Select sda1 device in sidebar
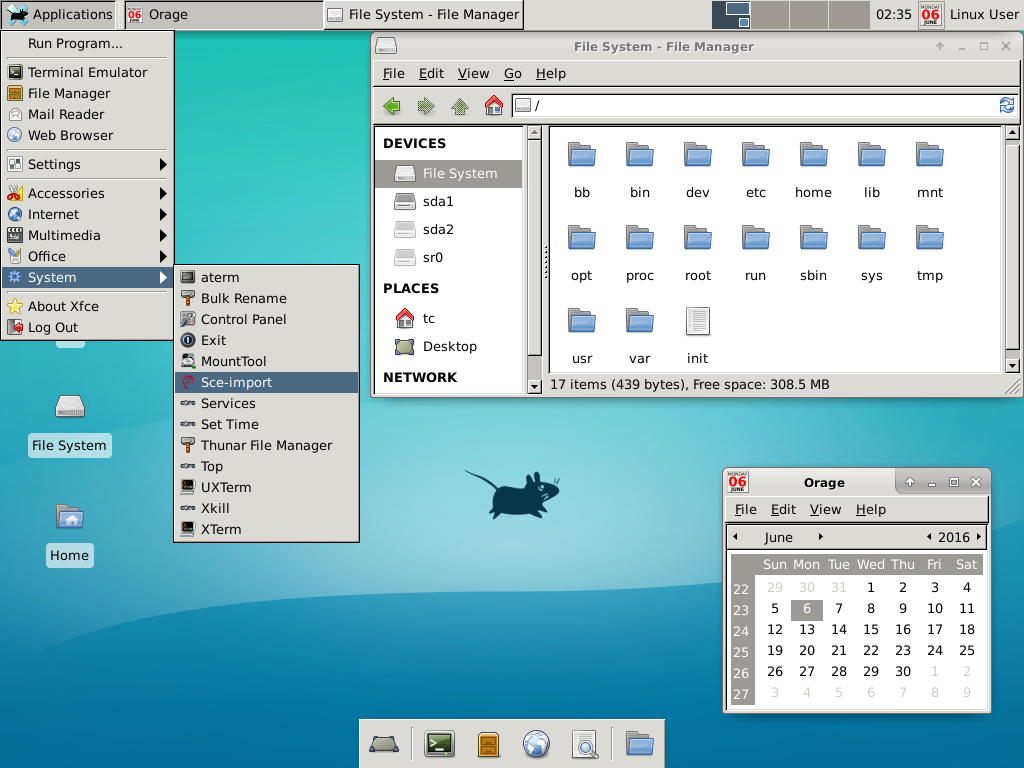The image size is (1024, 768). coord(438,201)
